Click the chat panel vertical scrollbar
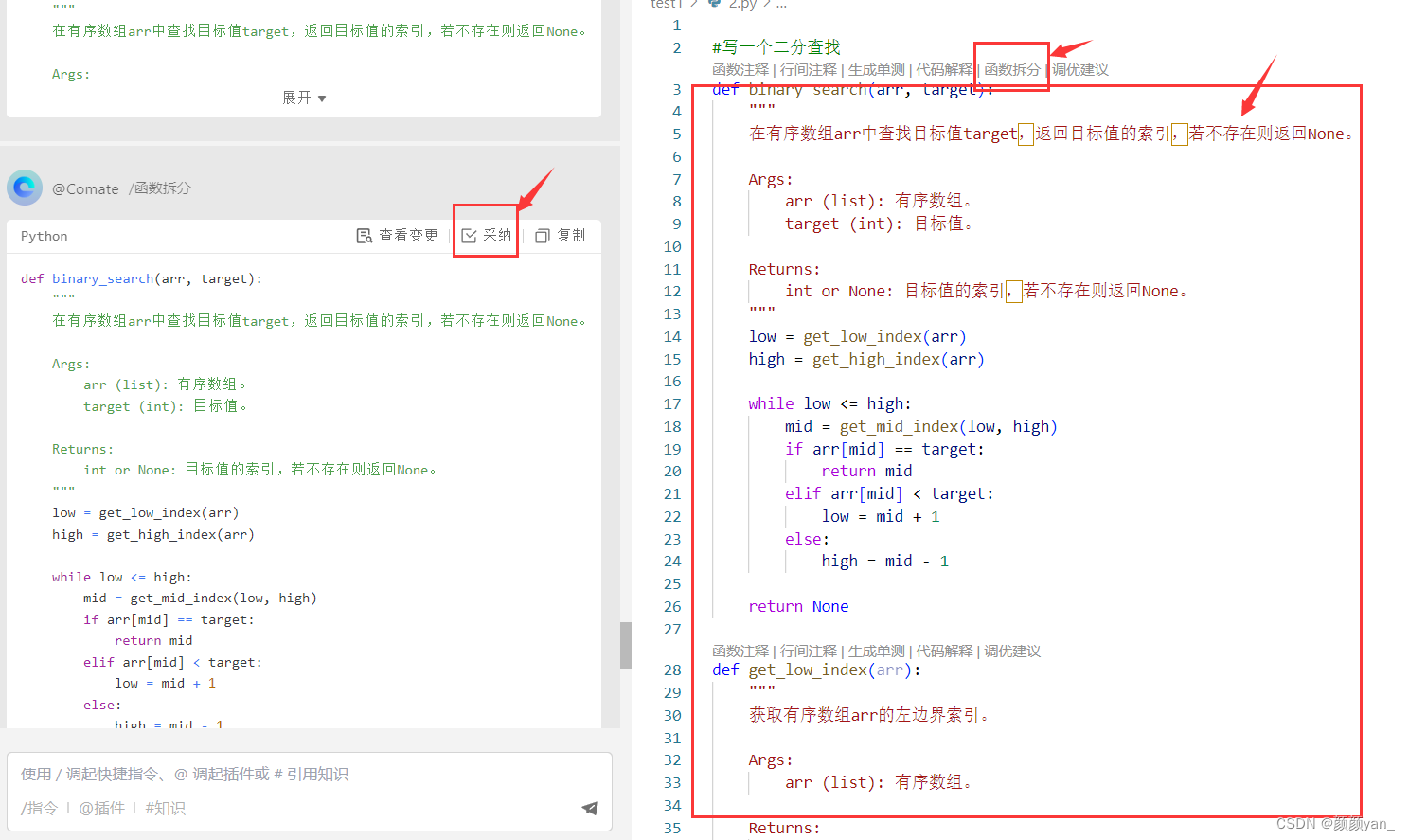Screen dimensions: 1409x840 626,645
